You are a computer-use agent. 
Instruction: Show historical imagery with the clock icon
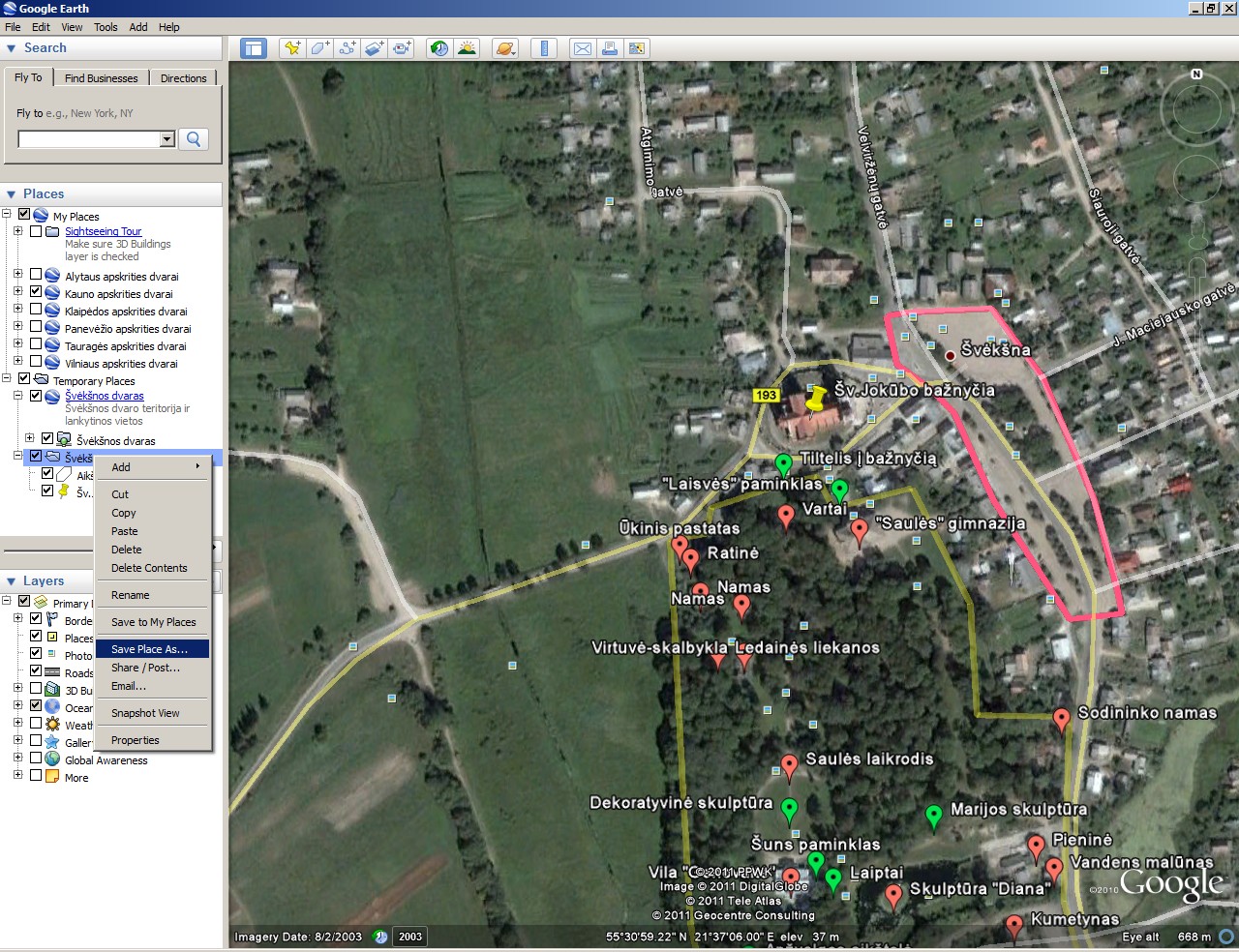point(439,48)
